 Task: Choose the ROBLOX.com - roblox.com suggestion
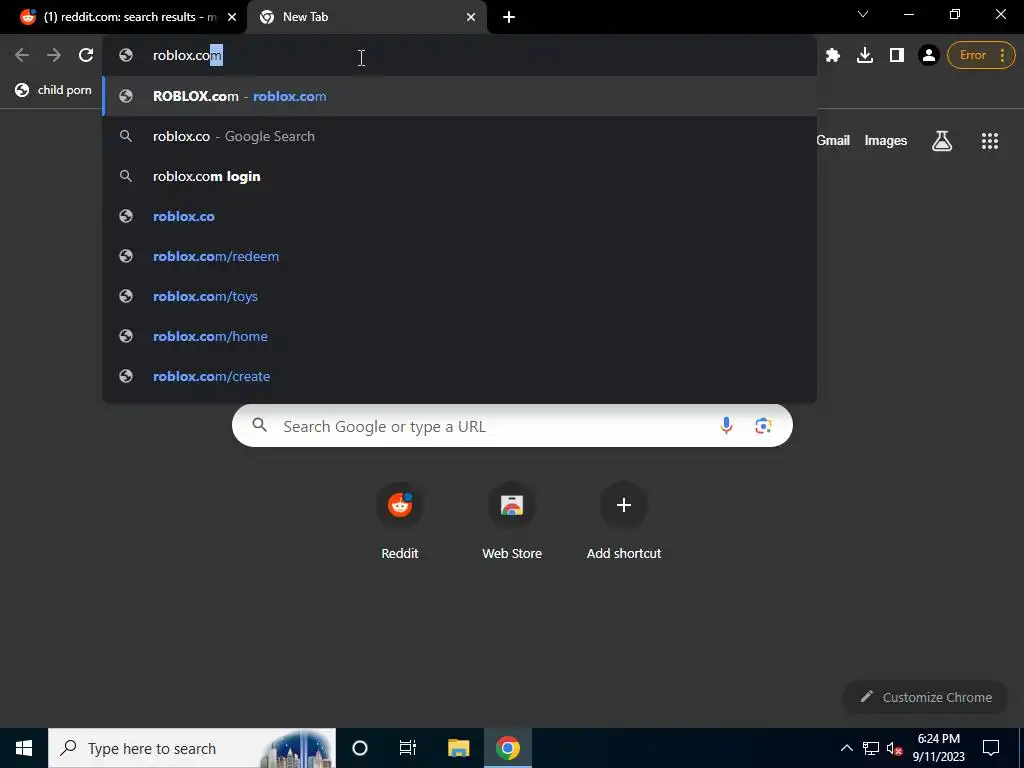tap(459, 96)
